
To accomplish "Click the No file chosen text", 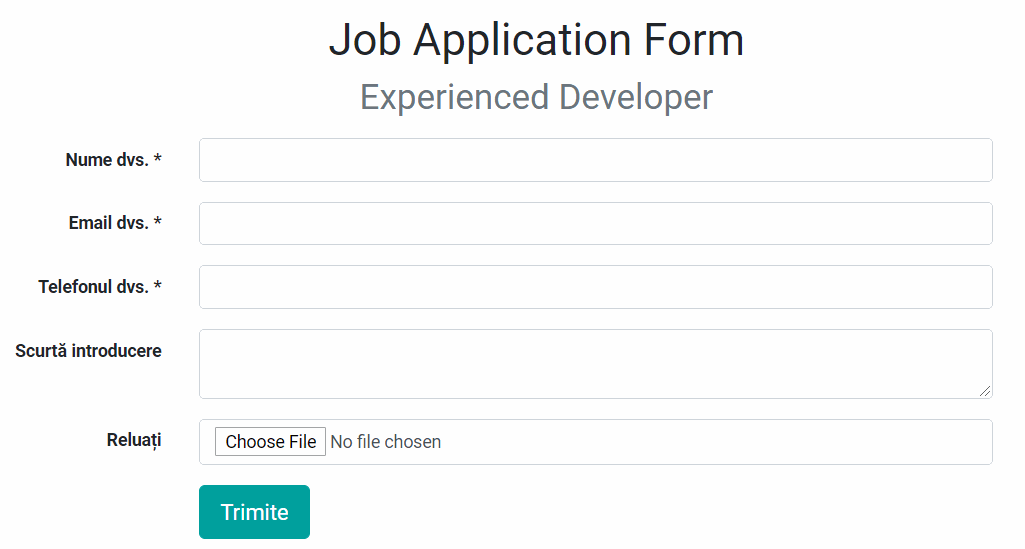I will (x=386, y=442).
